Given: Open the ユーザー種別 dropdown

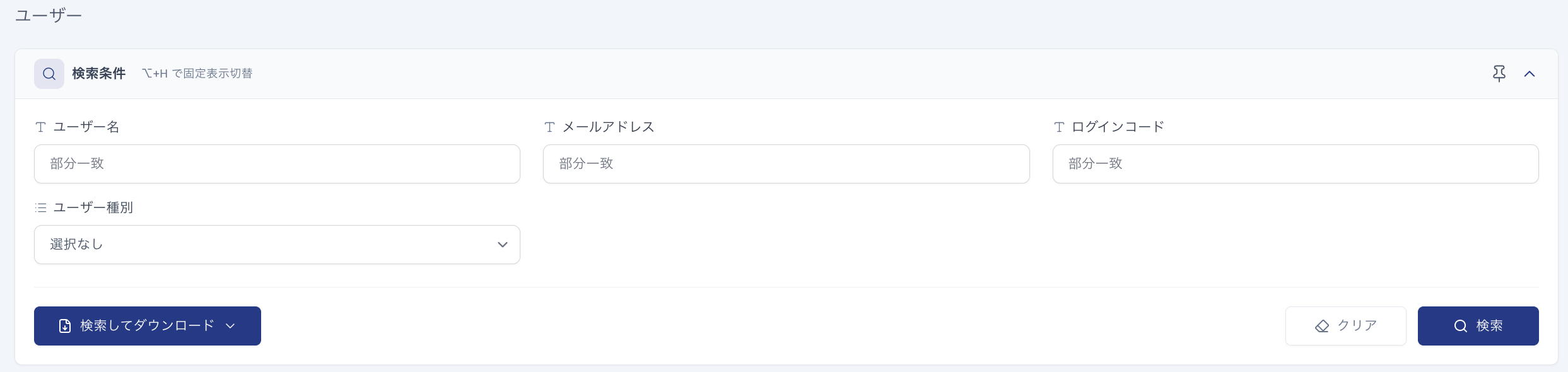Looking at the screenshot, I should [277, 245].
